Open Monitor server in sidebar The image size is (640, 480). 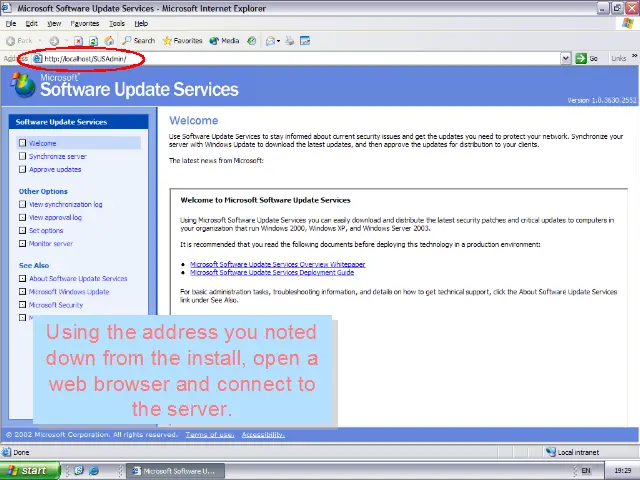coord(51,244)
